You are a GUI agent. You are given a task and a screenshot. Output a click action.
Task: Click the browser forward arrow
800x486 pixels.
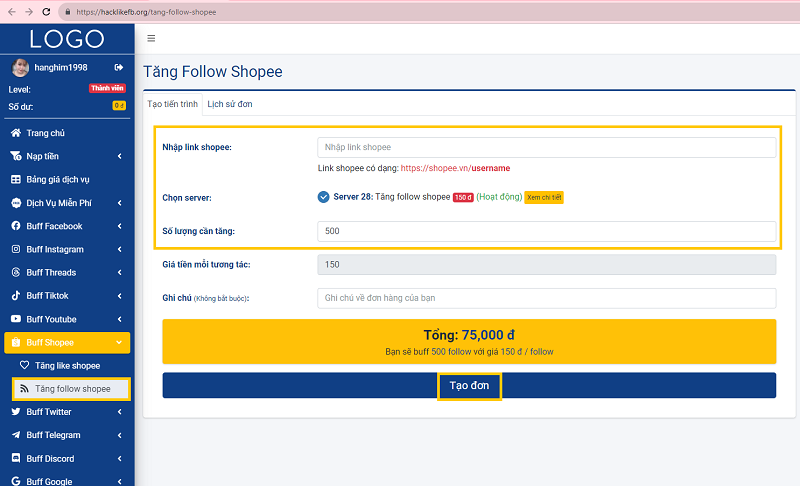tap(29, 12)
